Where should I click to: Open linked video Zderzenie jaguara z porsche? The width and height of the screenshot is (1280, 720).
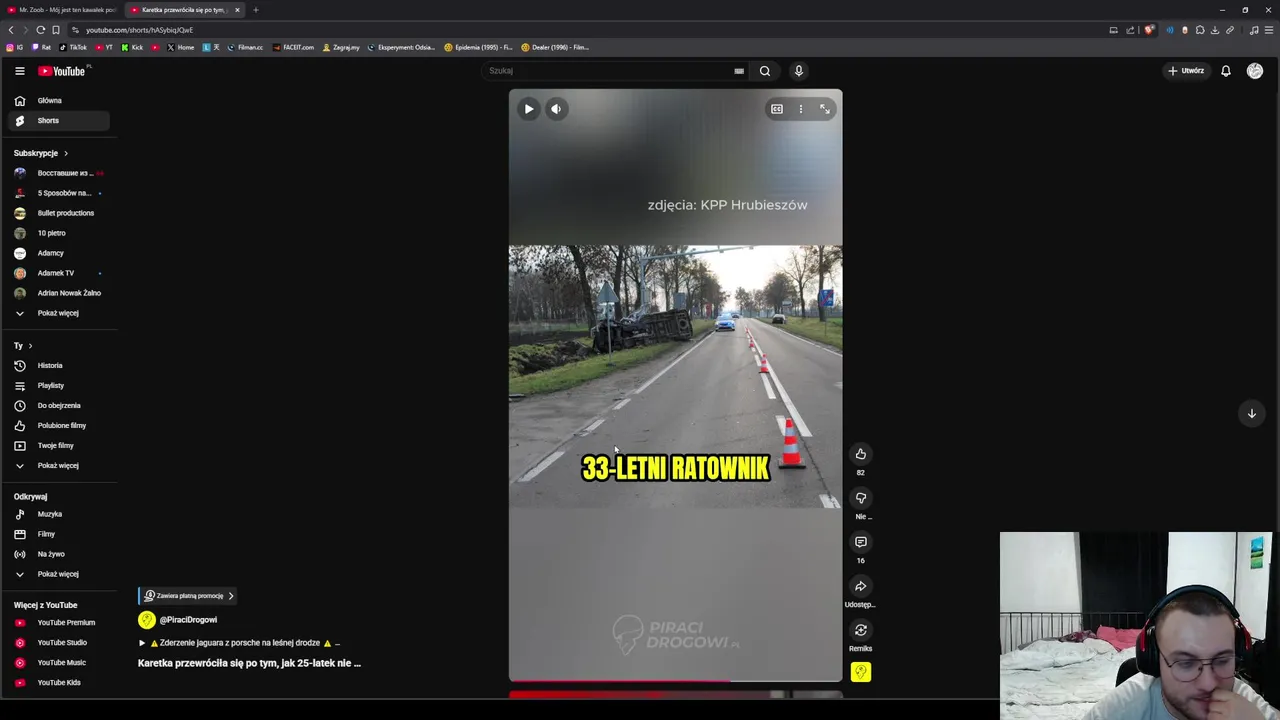239,643
